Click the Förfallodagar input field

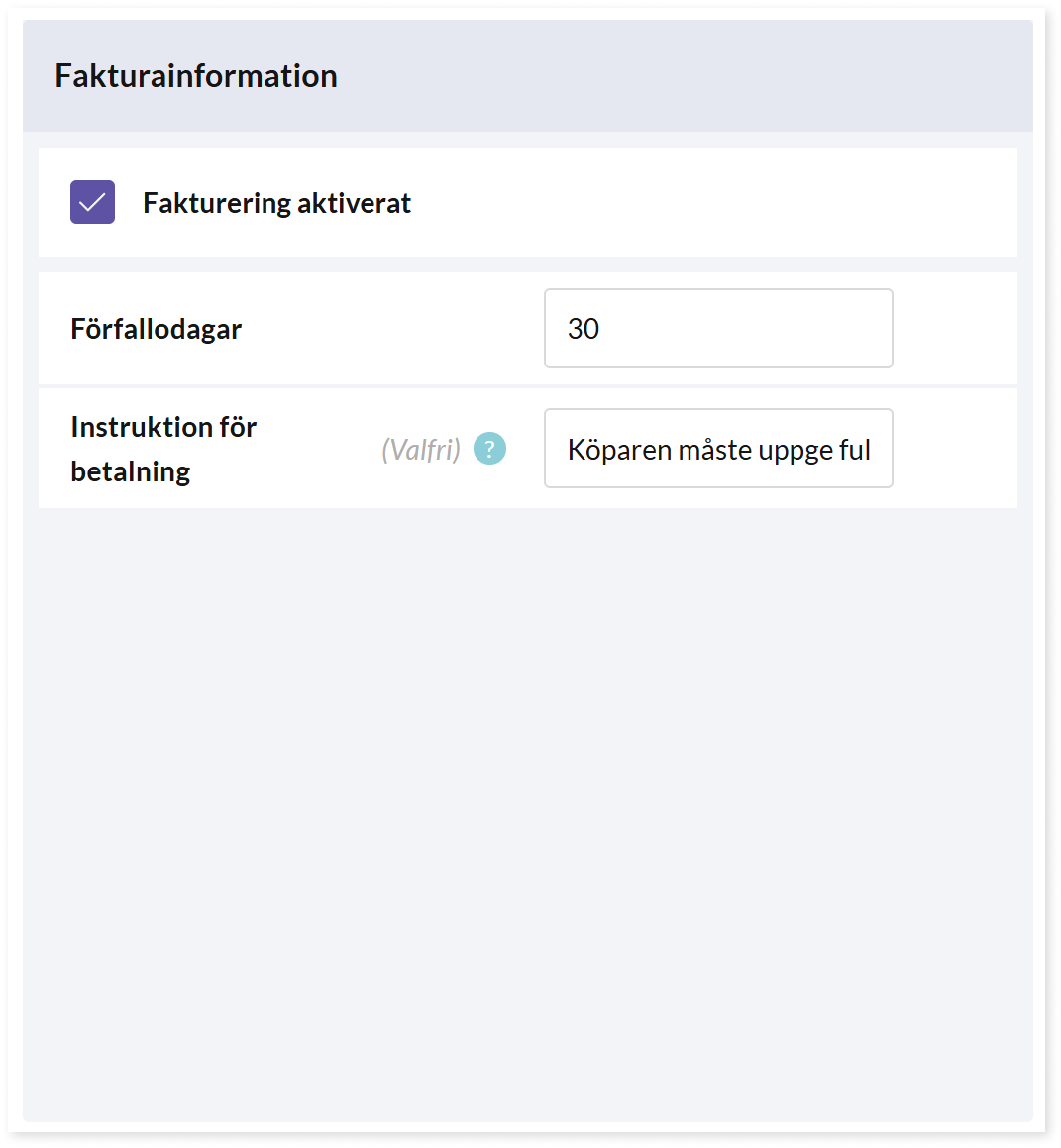[x=717, y=328]
